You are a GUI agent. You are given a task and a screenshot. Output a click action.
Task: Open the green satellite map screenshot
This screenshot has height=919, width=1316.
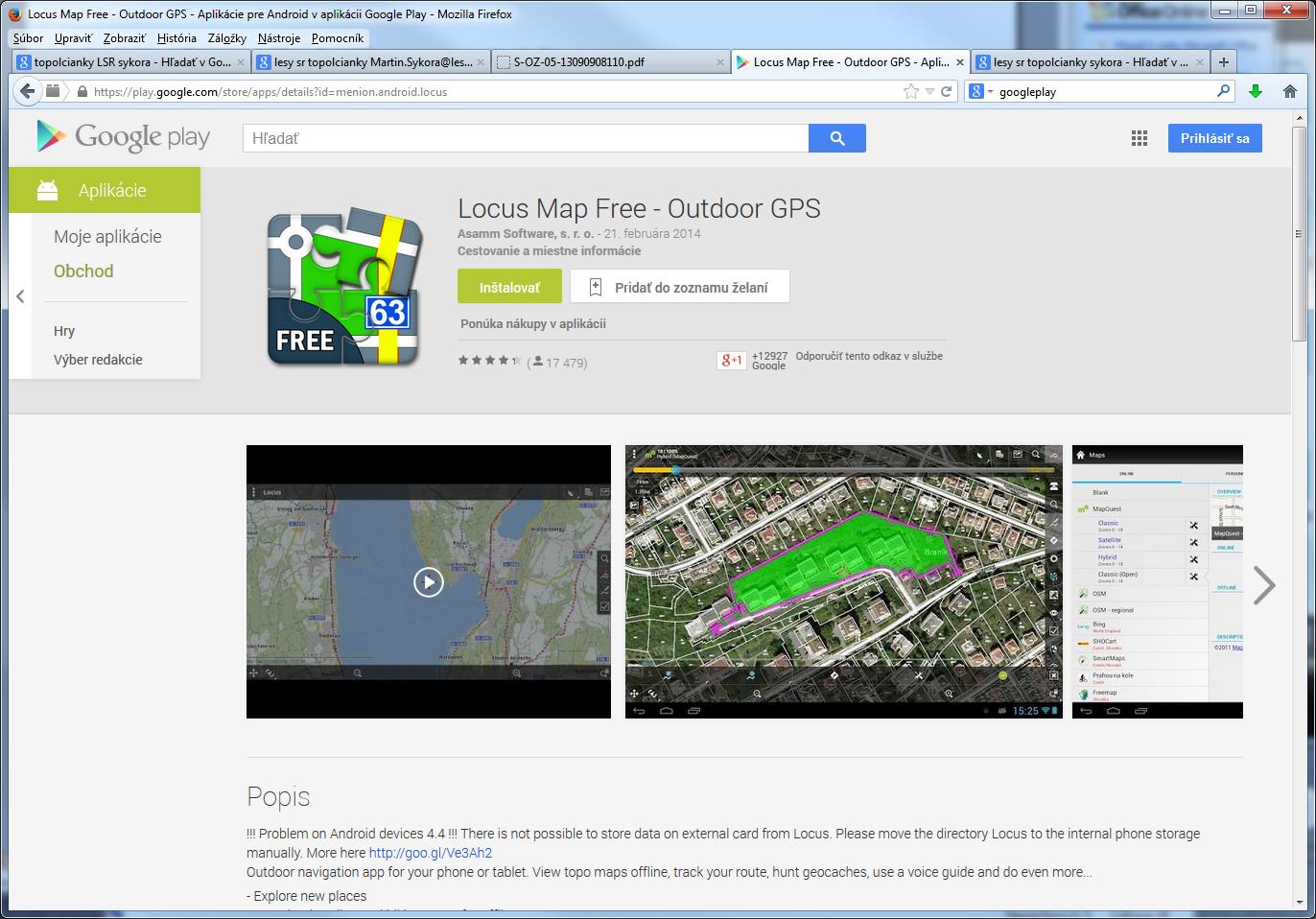click(x=844, y=581)
